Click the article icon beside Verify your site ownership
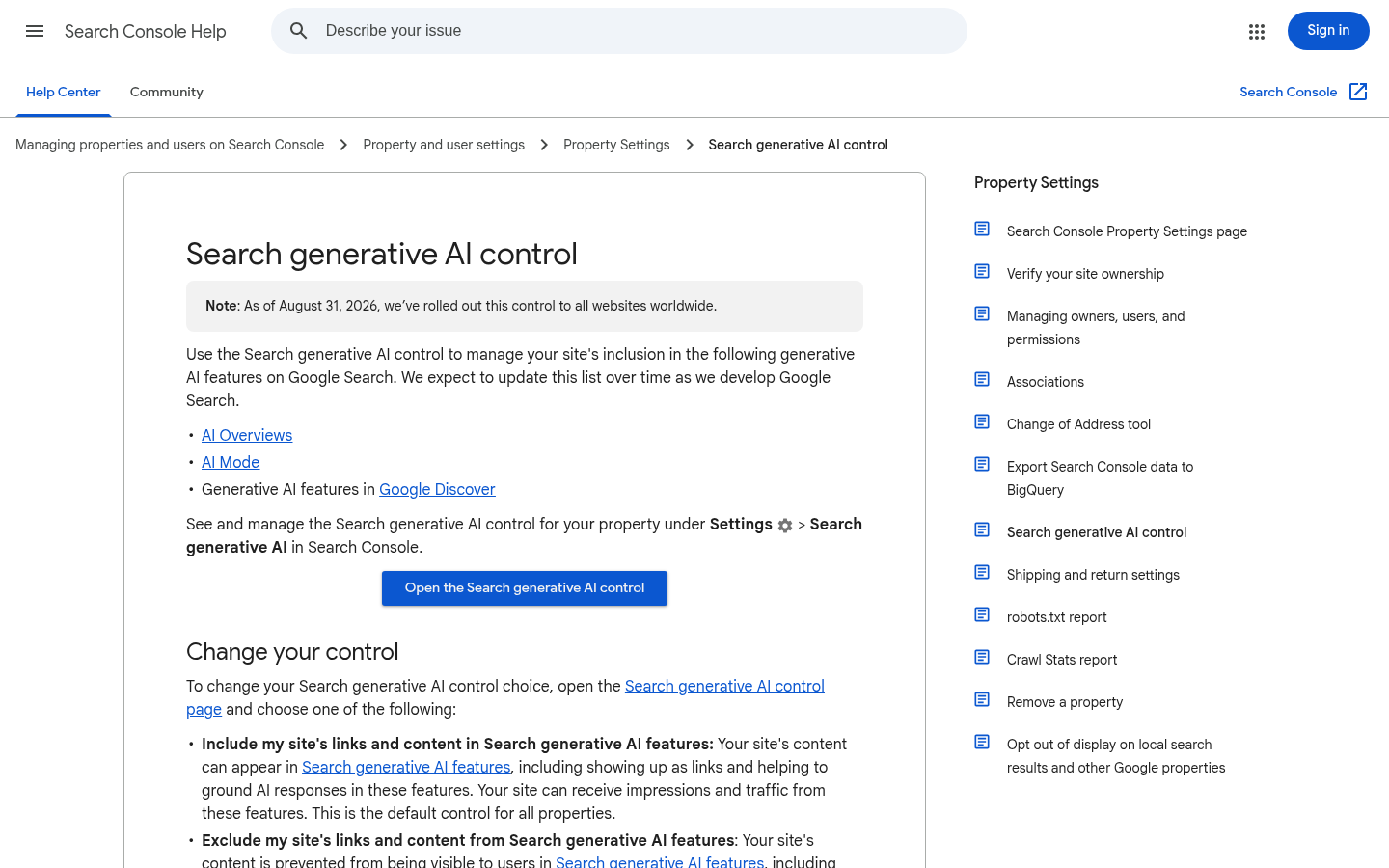 point(982,271)
